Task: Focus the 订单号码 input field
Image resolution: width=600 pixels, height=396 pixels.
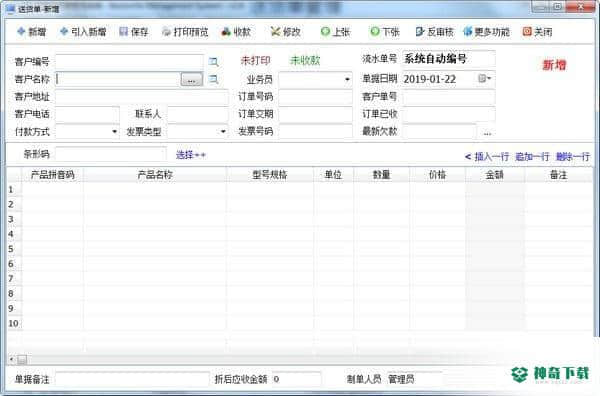Action: [315, 97]
